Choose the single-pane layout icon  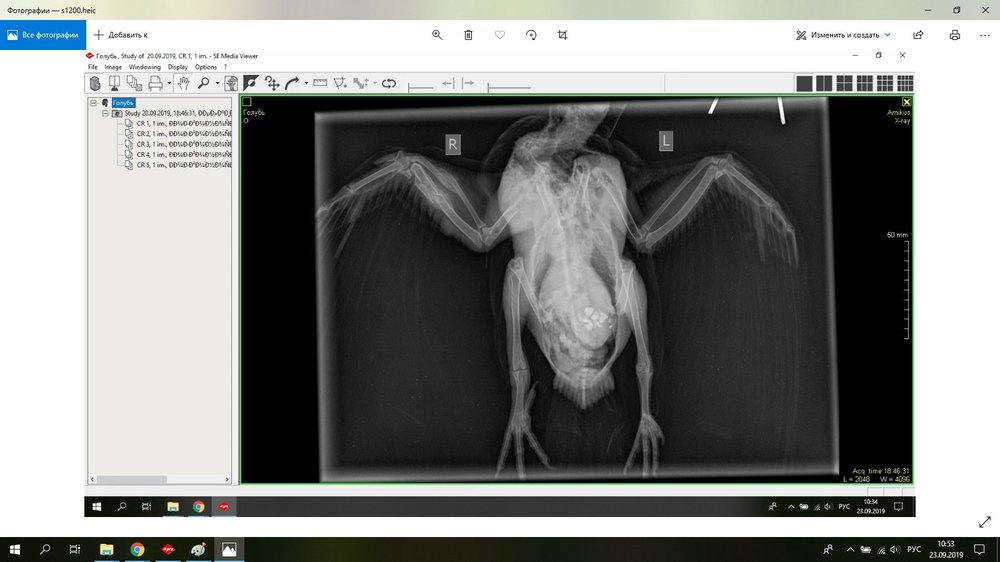803,84
